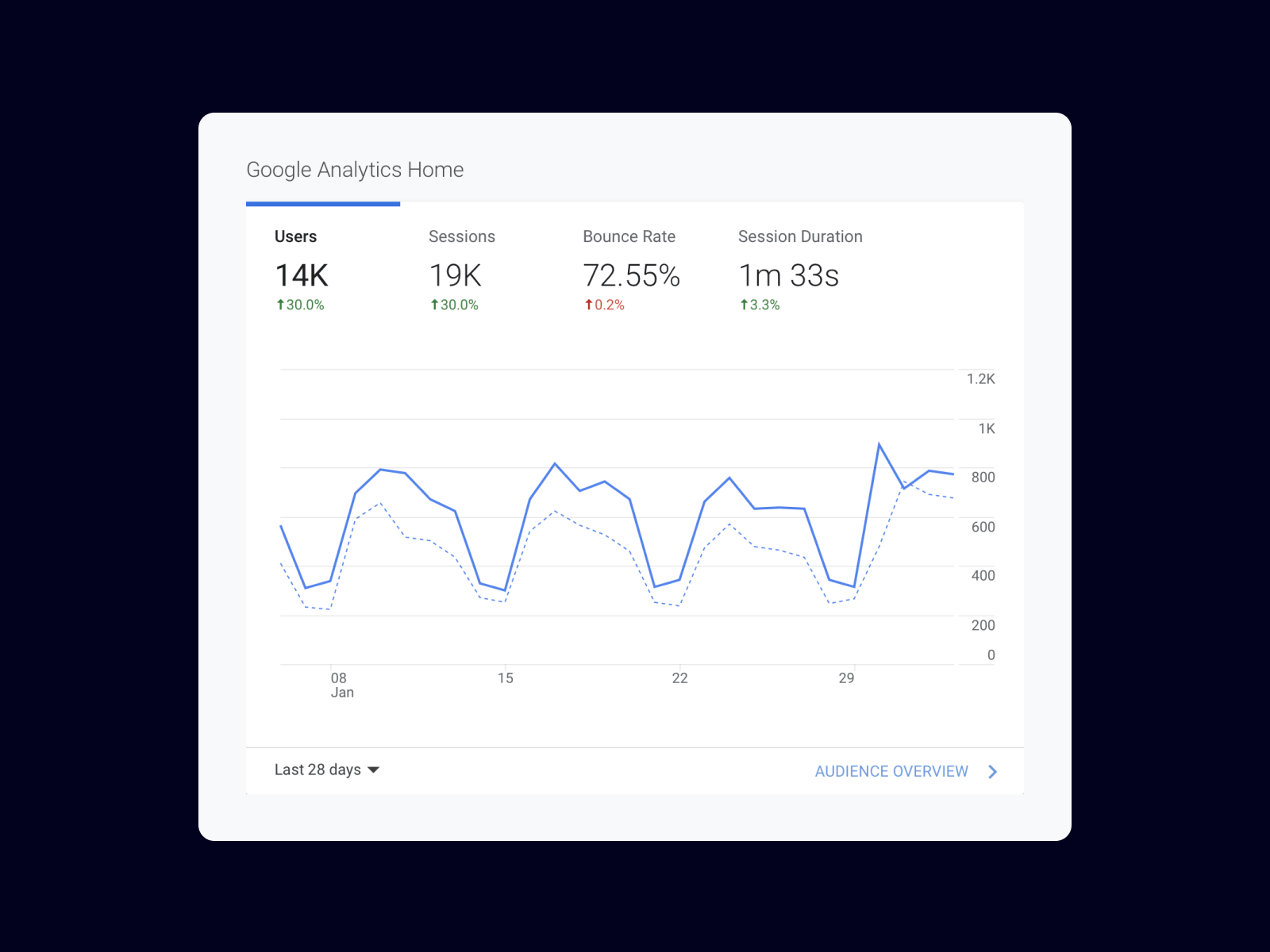
Task: Click the 72.55% bounce rate value
Action: coord(631,275)
